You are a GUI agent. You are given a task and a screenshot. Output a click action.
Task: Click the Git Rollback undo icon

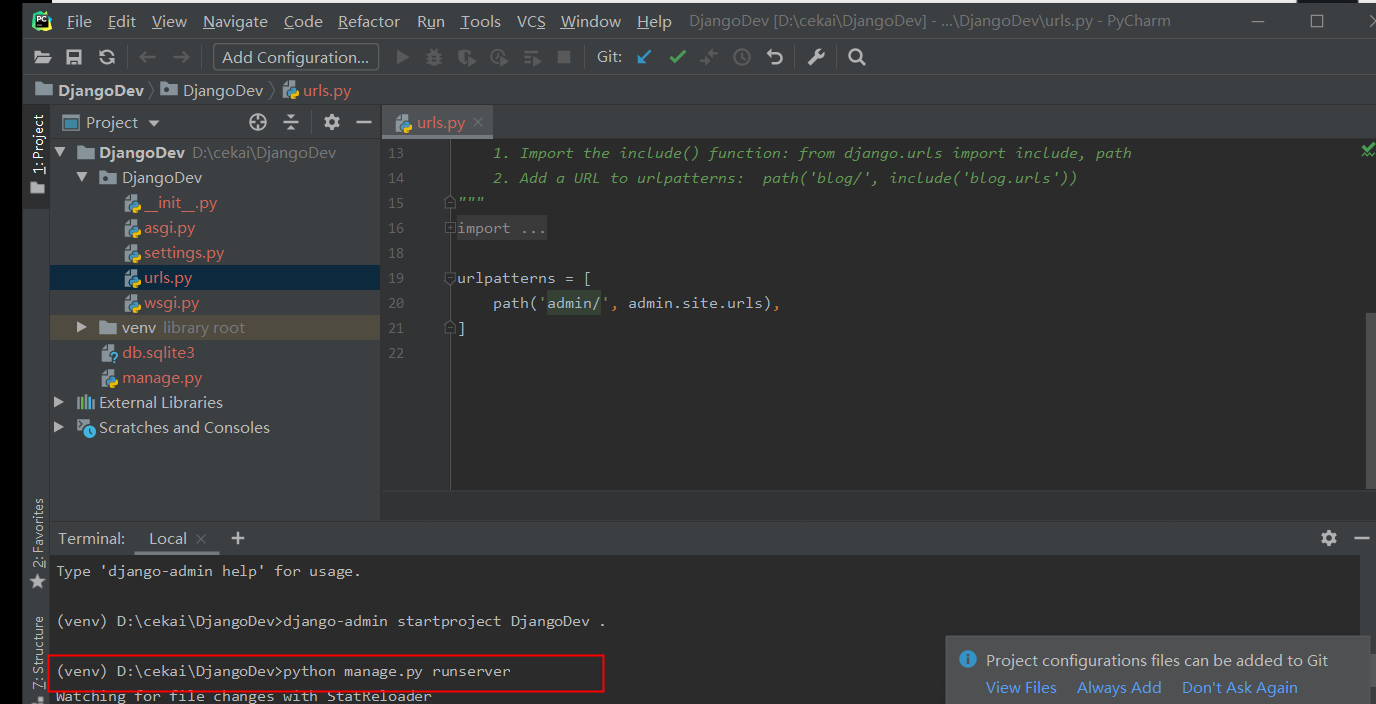[x=774, y=57]
